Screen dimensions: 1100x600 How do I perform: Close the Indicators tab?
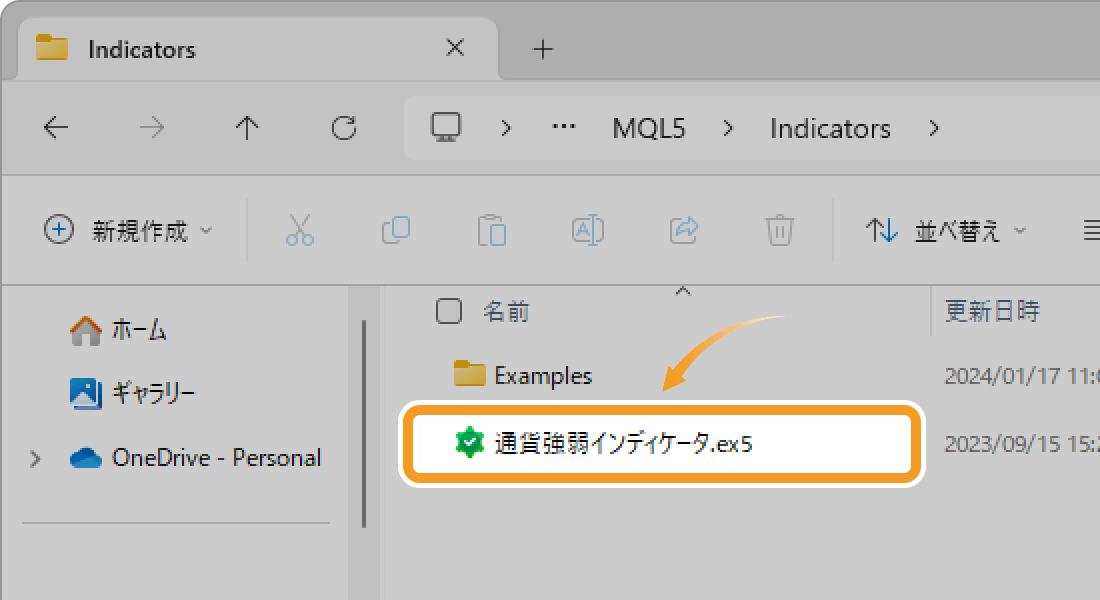pyautogui.click(x=455, y=48)
